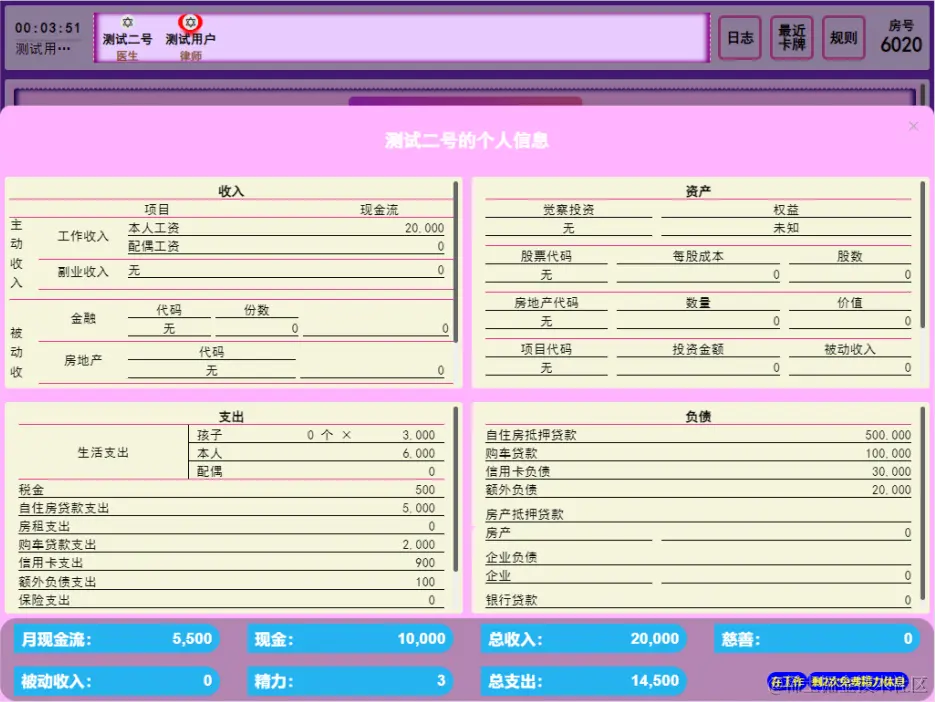
Task: Click the 支出 section header
Action: pyautogui.click(x=231, y=416)
